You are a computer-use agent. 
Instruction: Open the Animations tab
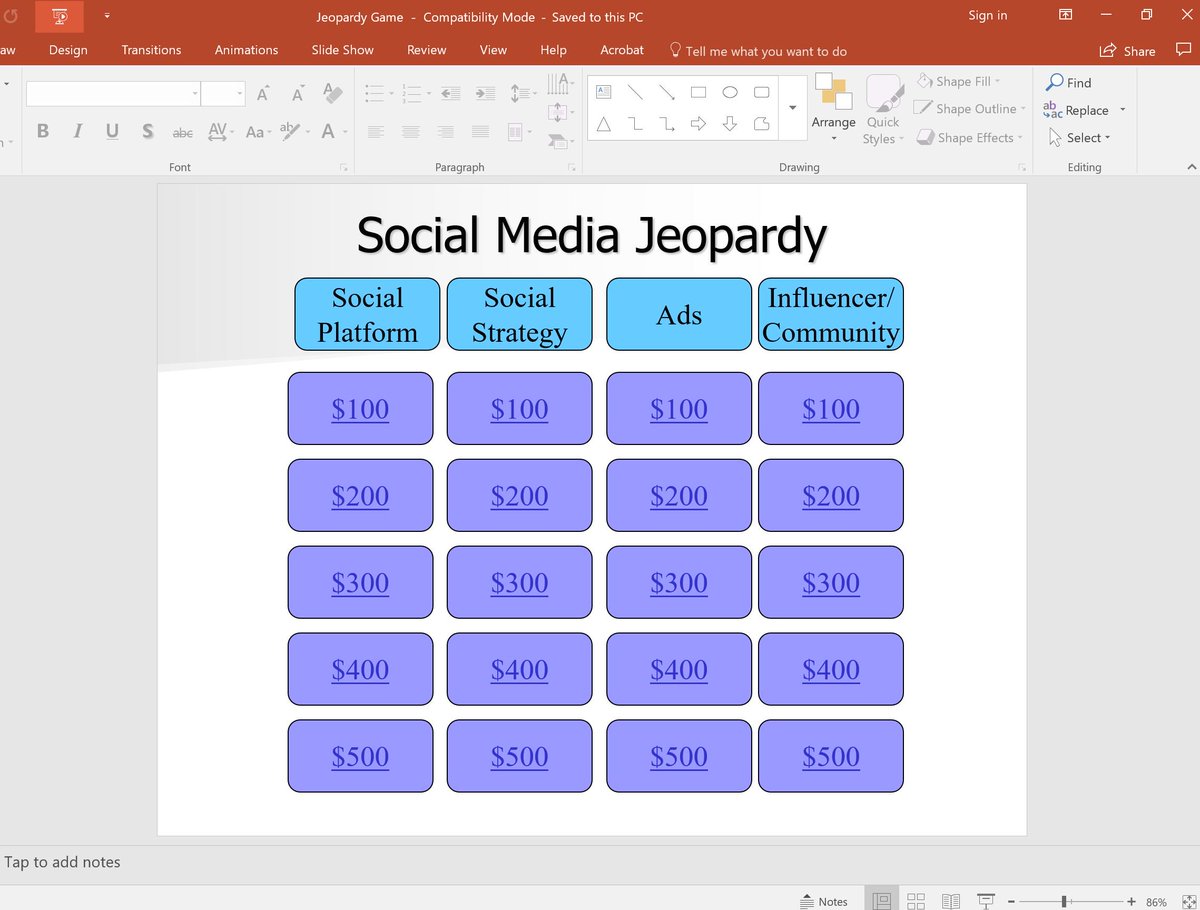tap(246, 50)
